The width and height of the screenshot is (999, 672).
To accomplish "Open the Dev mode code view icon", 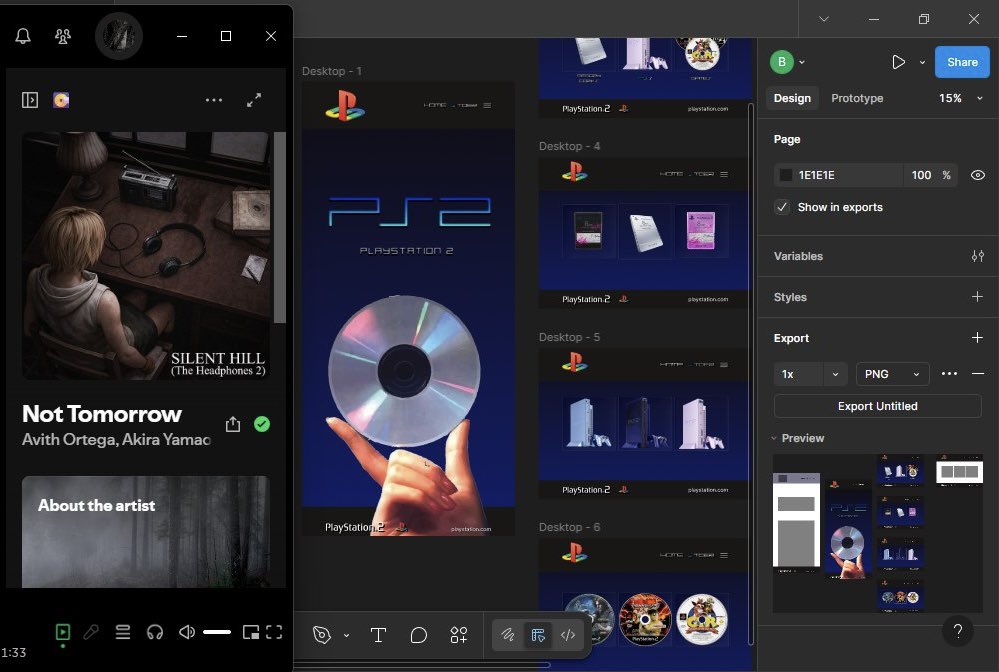I will (x=567, y=635).
